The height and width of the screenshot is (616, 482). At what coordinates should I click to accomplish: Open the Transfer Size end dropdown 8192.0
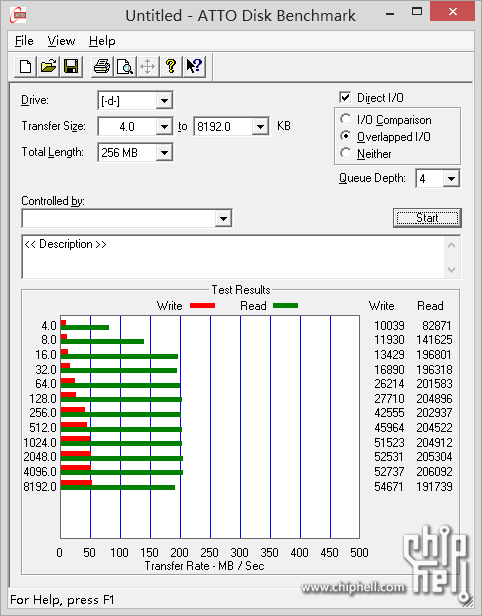click(260, 126)
